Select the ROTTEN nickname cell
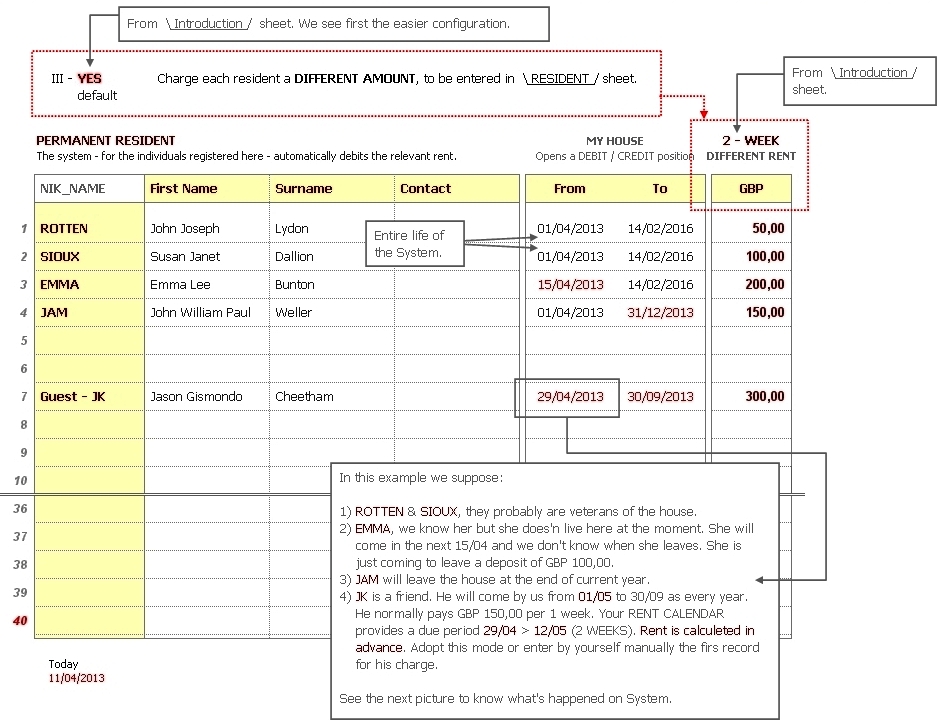Image resolution: width=940 pixels, height=723 pixels. point(89,228)
